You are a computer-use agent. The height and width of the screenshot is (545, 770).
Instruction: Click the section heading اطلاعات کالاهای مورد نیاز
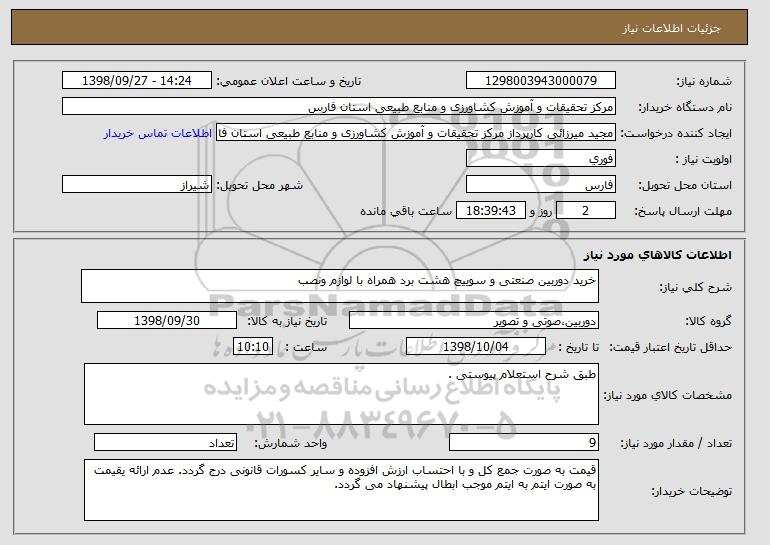coord(658,255)
